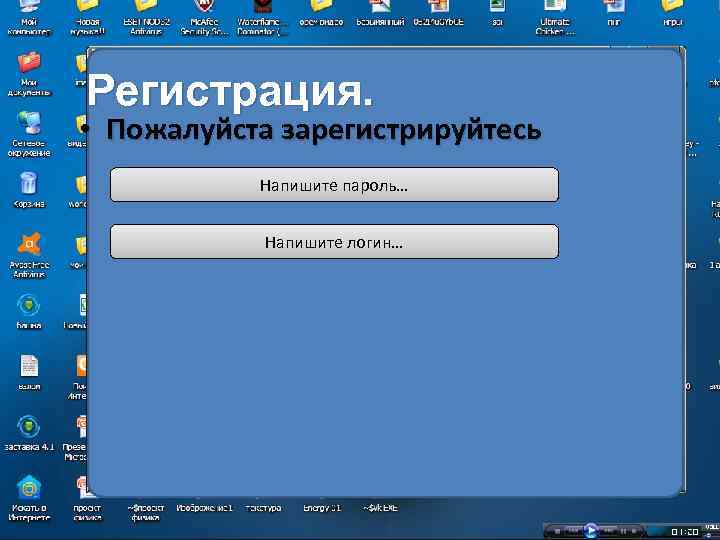Image resolution: width=720 pixels, height=540 pixels.
Task: Open the Корзина recycle bin icon
Action: pyautogui.click(x=28, y=190)
